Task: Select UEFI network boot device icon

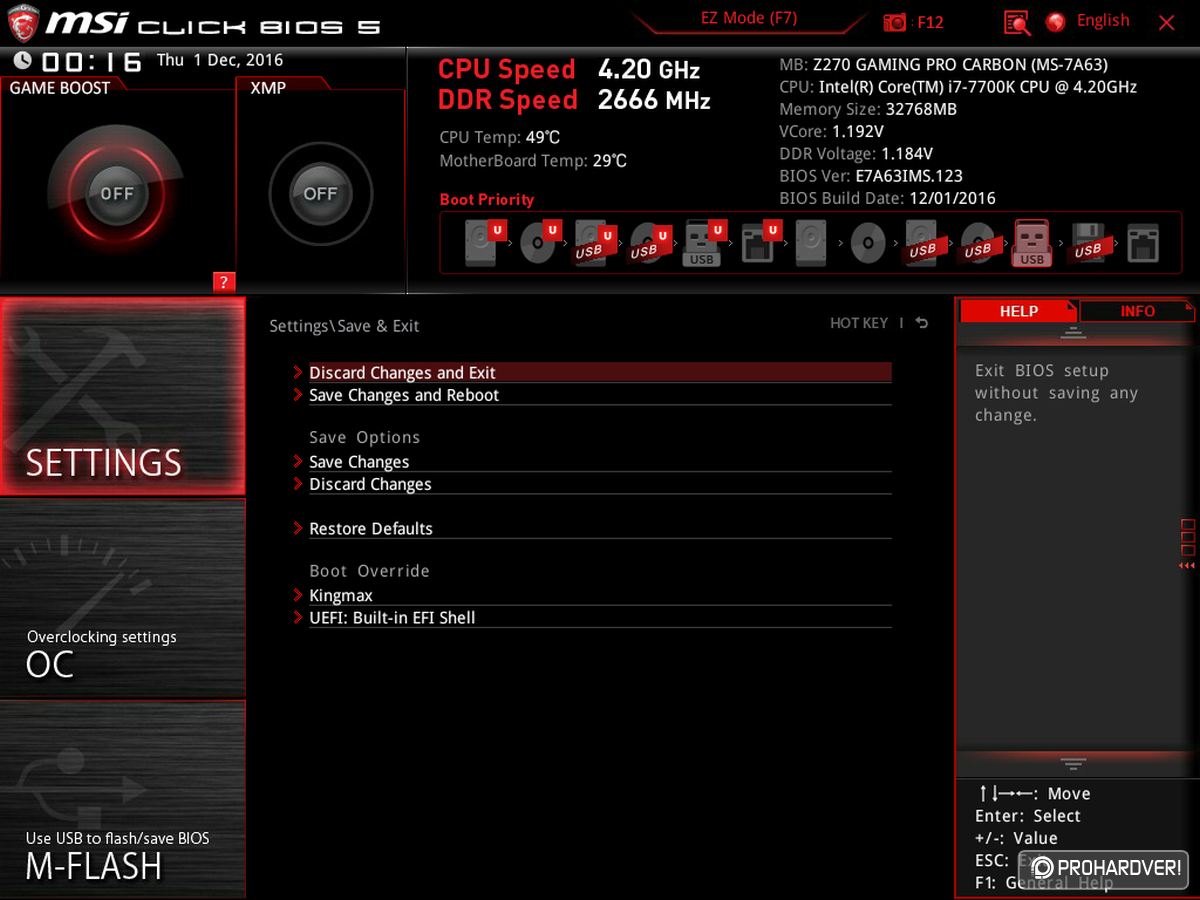Action: (x=759, y=242)
